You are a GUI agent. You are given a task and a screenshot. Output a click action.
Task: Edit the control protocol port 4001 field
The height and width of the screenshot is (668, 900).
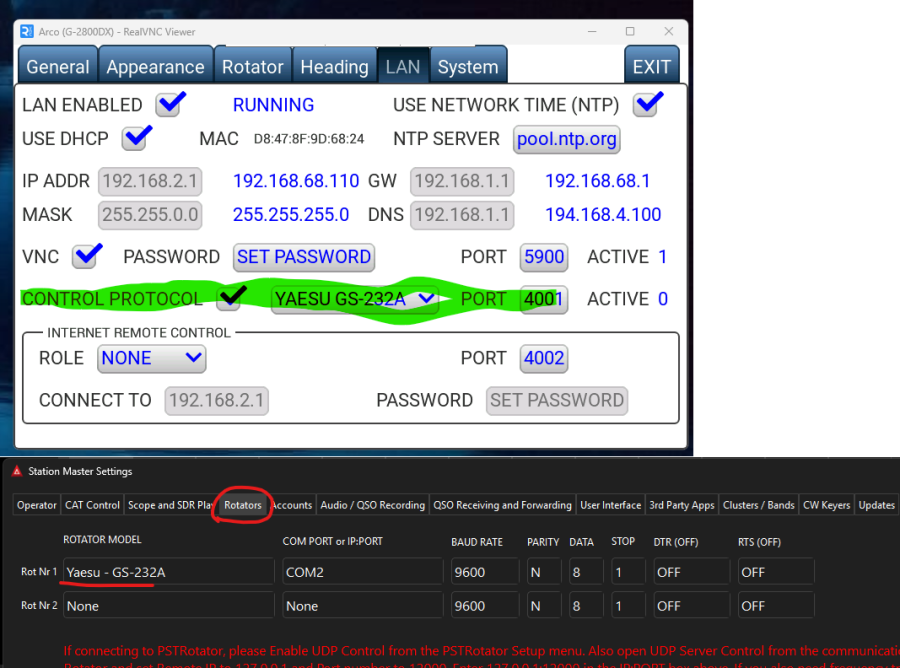[544, 299]
